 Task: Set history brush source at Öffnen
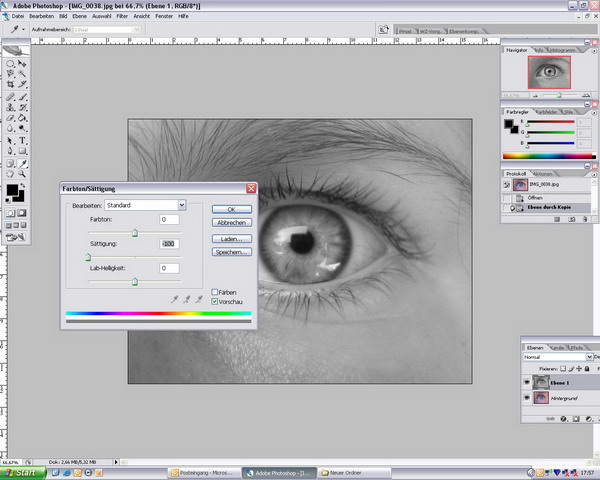point(507,198)
